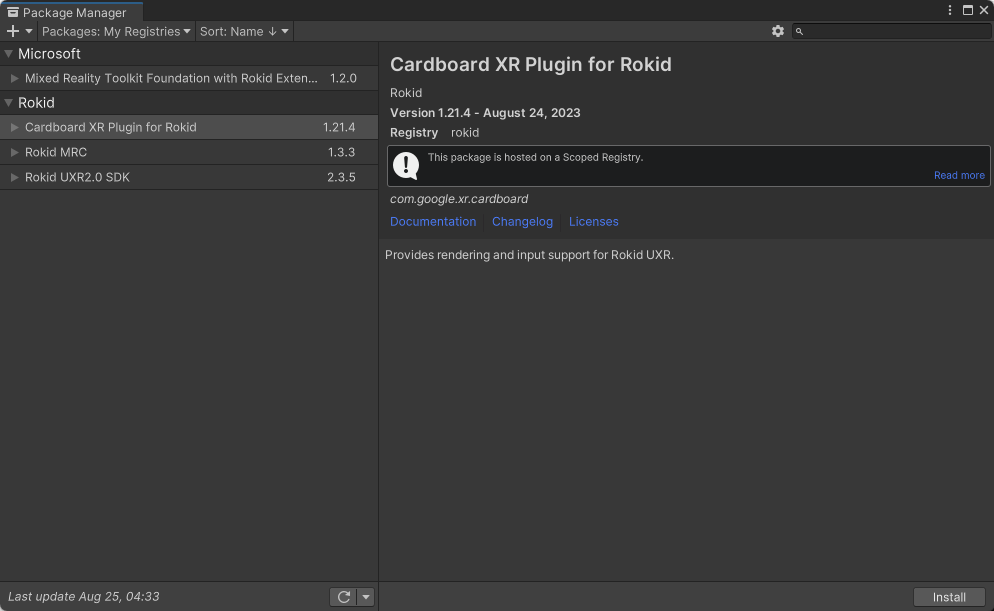Open the Documentation link
Viewport: 994px width, 611px height.
[433, 222]
